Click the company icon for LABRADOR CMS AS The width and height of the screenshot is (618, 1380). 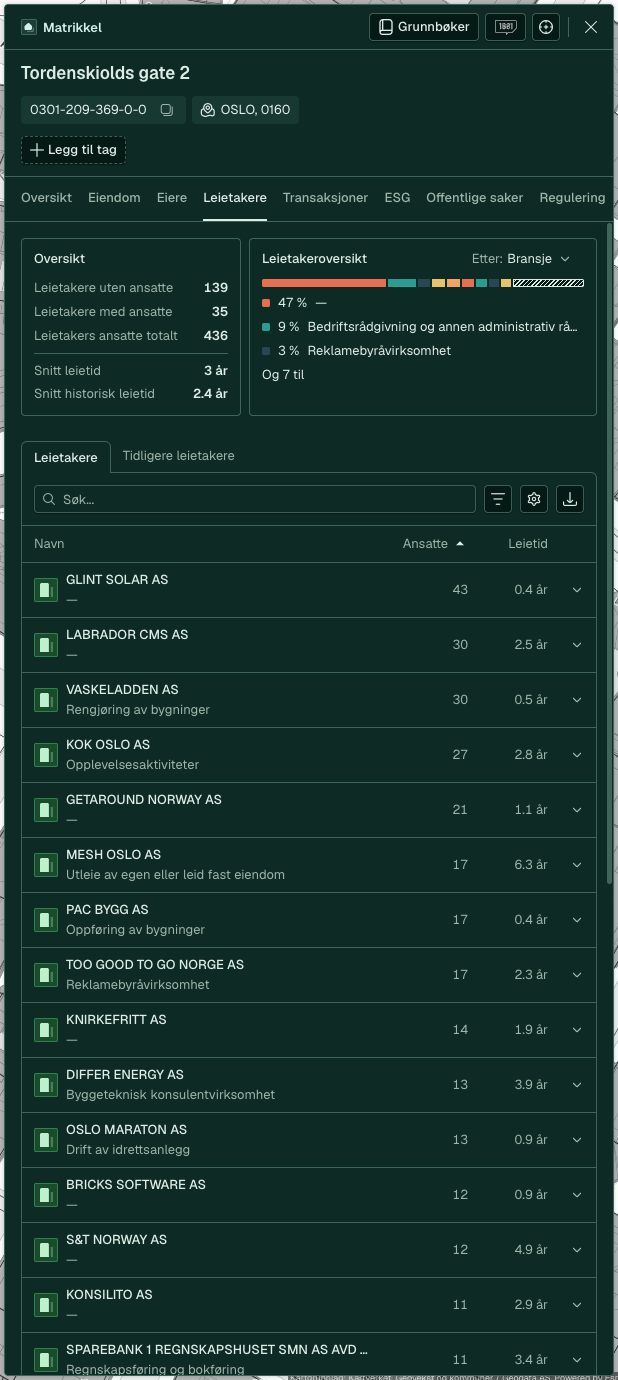46,645
